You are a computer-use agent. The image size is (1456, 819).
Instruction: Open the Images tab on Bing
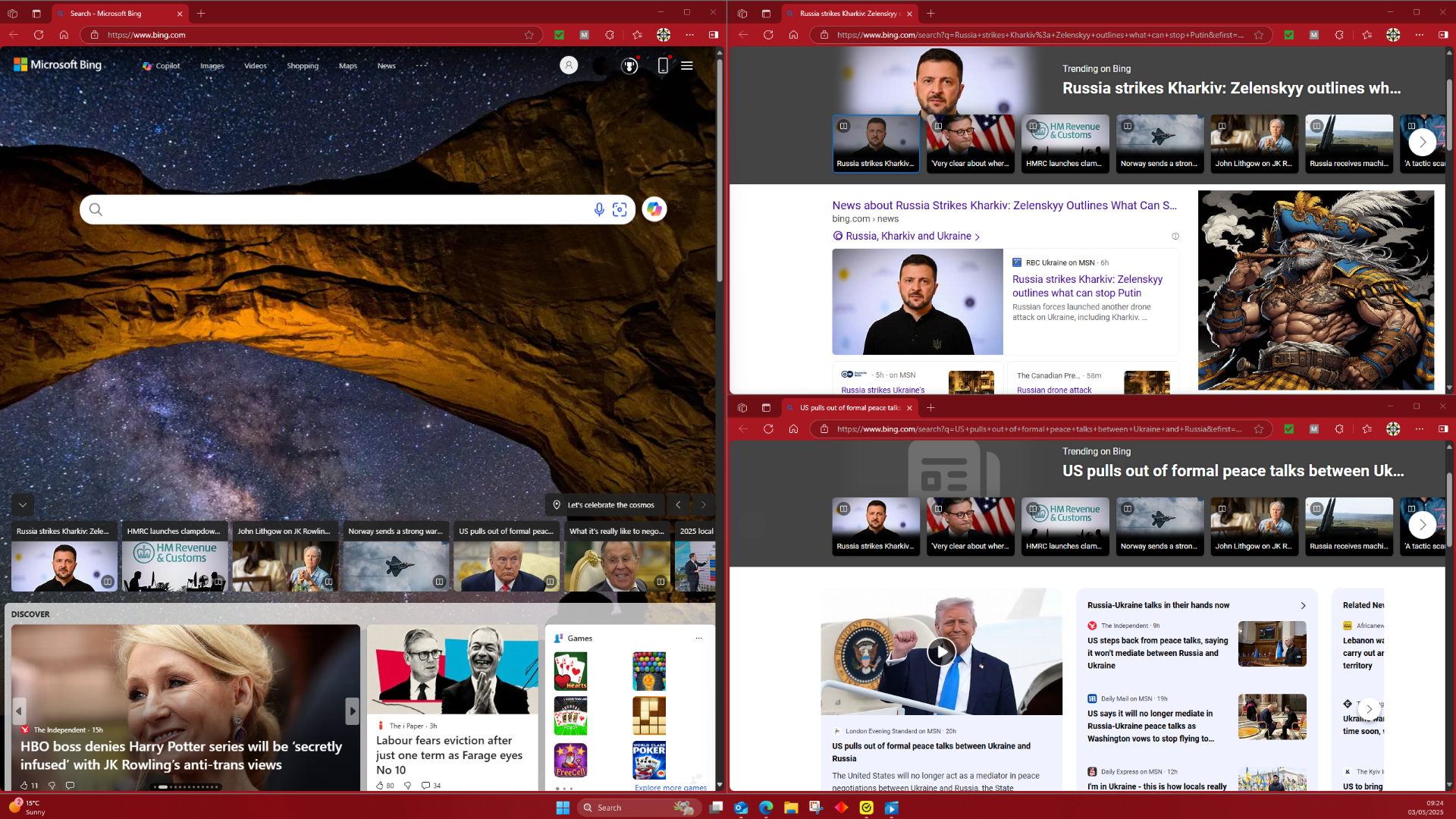(x=212, y=66)
